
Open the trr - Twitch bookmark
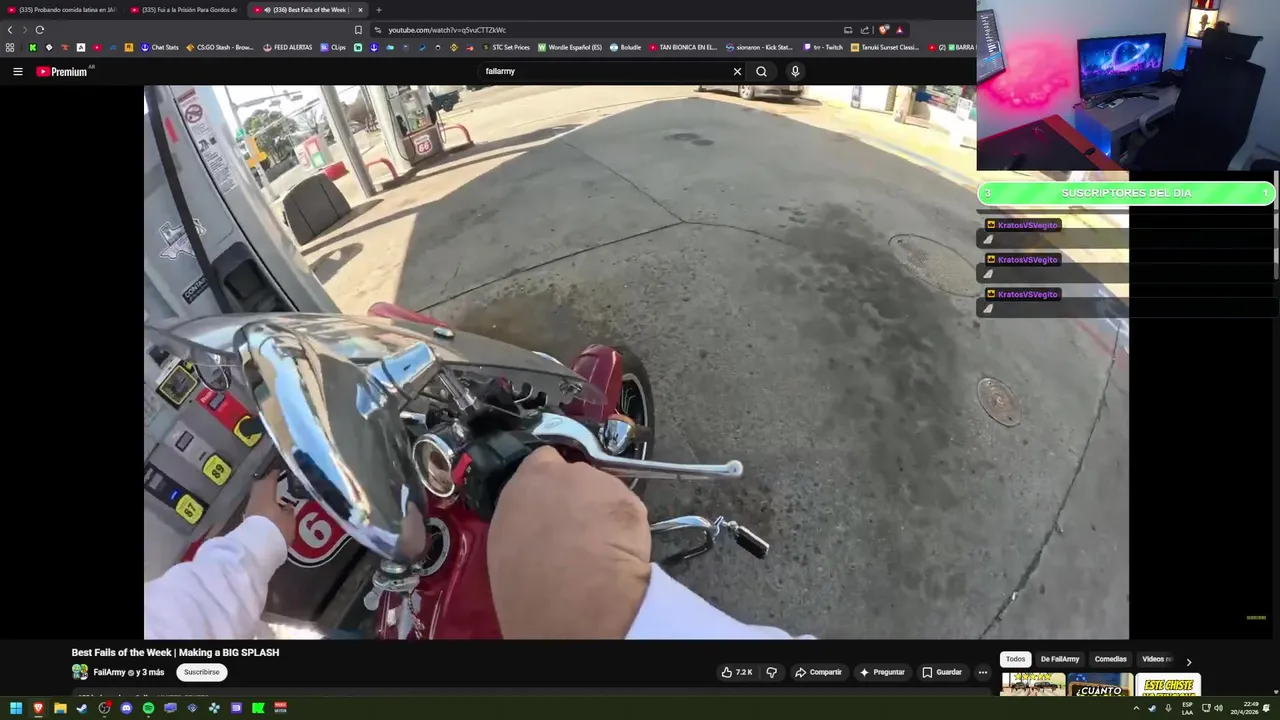click(823, 47)
